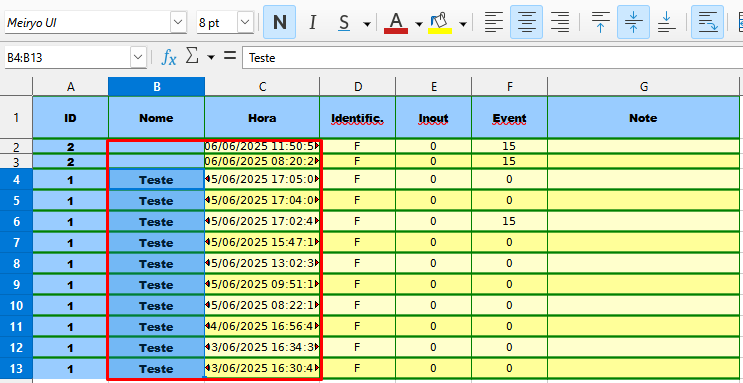Select ID value 2 in row 3
The height and width of the screenshot is (383, 743).
click(x=71, y=161)
